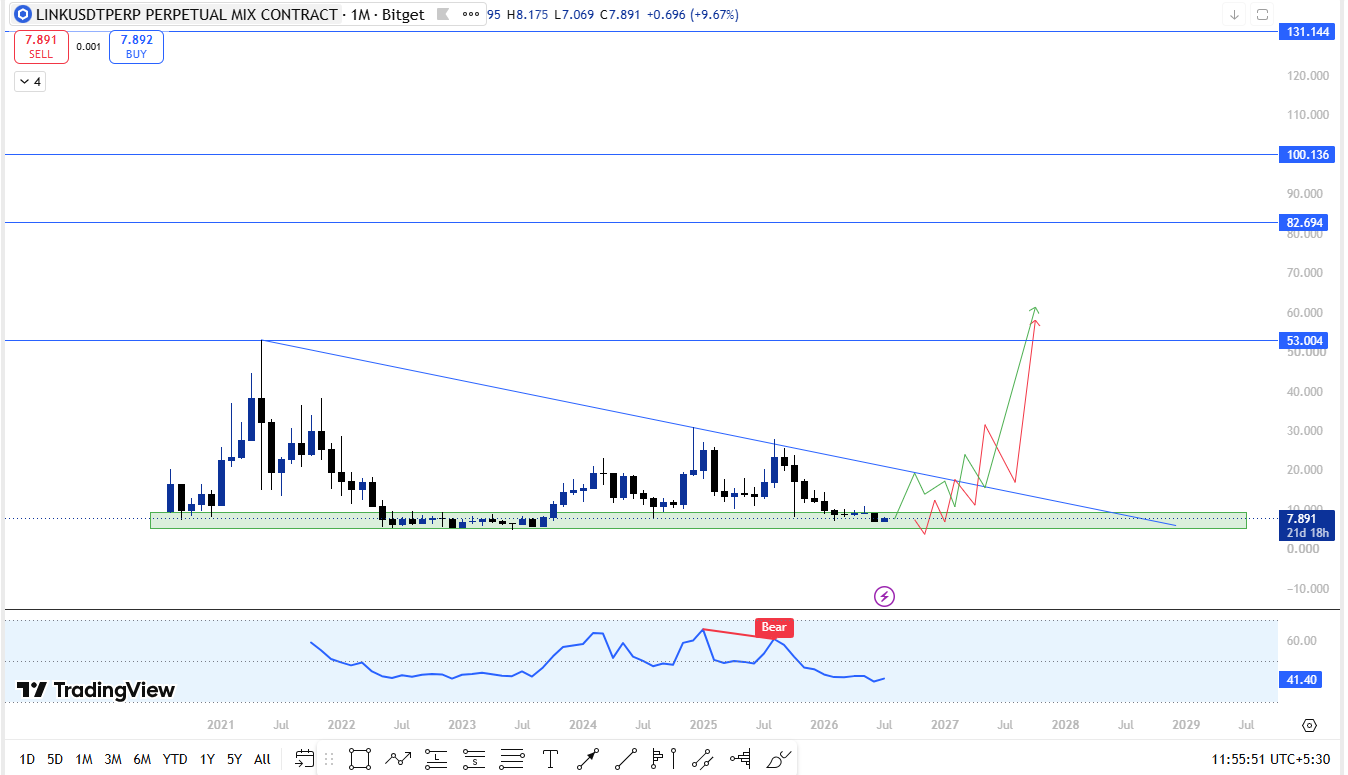Select the arrow drawing tool
The height and width of the screenshot is (775, 1348).
[588, 759]
